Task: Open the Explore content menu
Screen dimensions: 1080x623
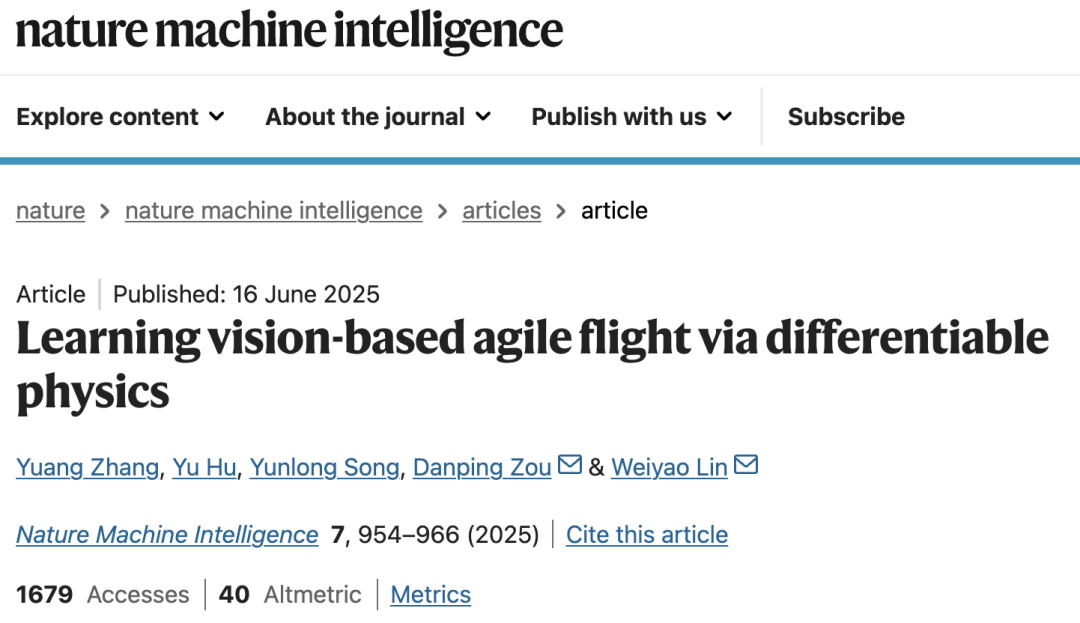Action: pos(121,116)
